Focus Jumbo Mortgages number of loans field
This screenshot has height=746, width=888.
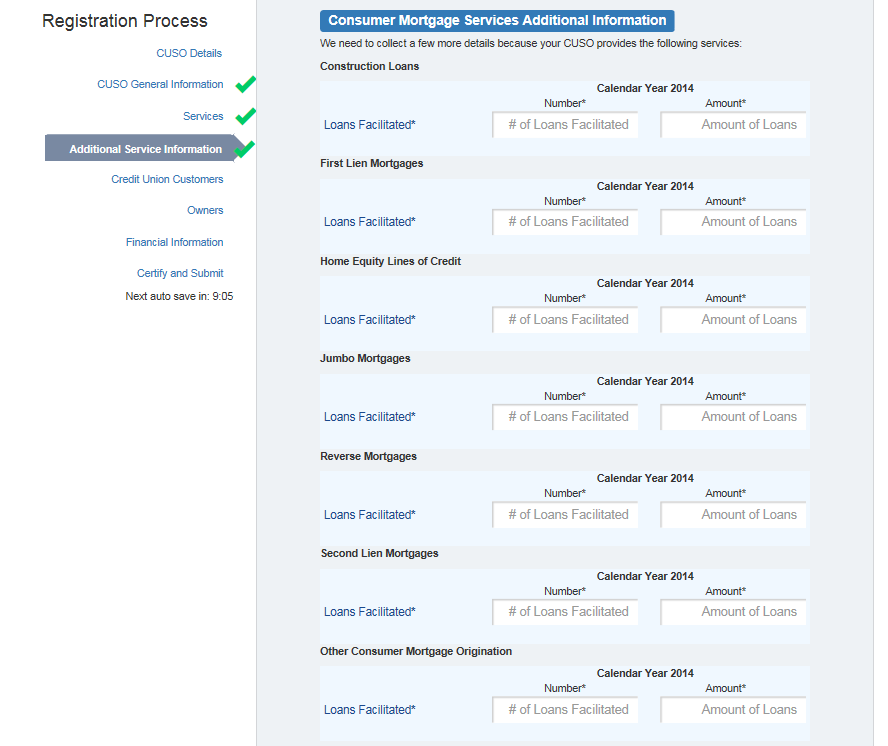coord(565,417)
